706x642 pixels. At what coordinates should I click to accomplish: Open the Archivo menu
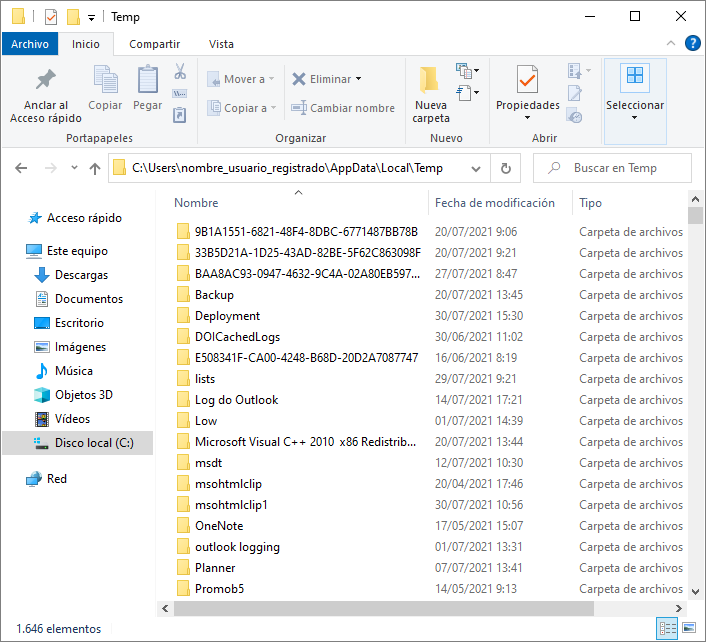click(x=30, y=44)
